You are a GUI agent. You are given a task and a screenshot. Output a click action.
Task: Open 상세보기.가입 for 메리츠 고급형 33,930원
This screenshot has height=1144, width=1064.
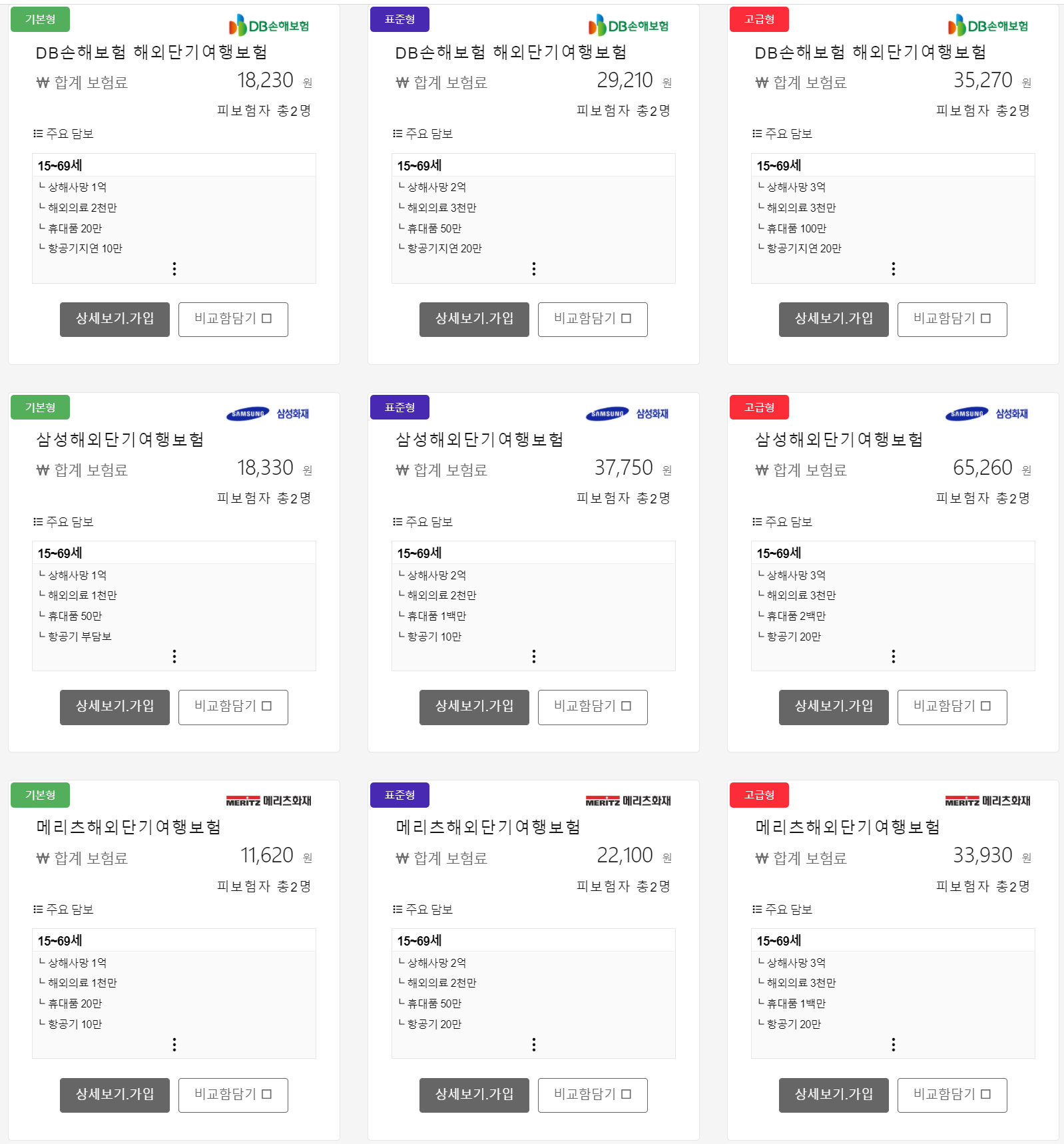tap(834, 1095)
